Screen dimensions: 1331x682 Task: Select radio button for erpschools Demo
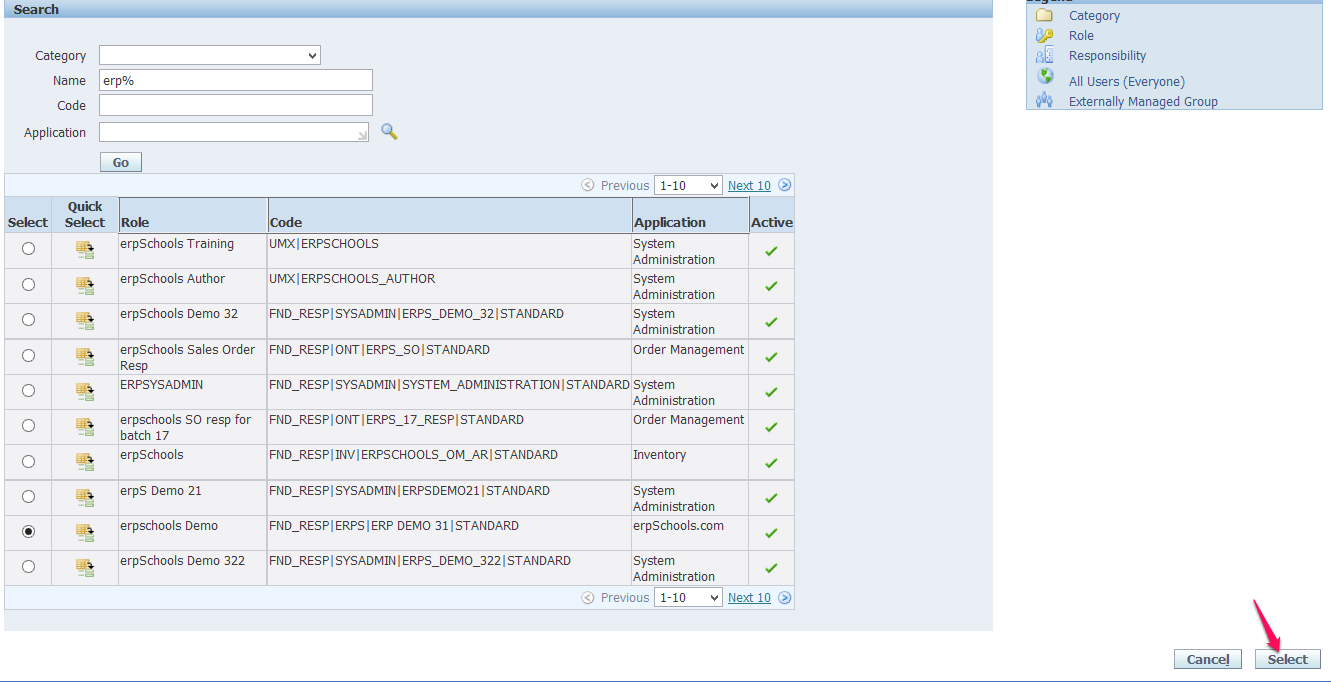(x=28, y=532)
